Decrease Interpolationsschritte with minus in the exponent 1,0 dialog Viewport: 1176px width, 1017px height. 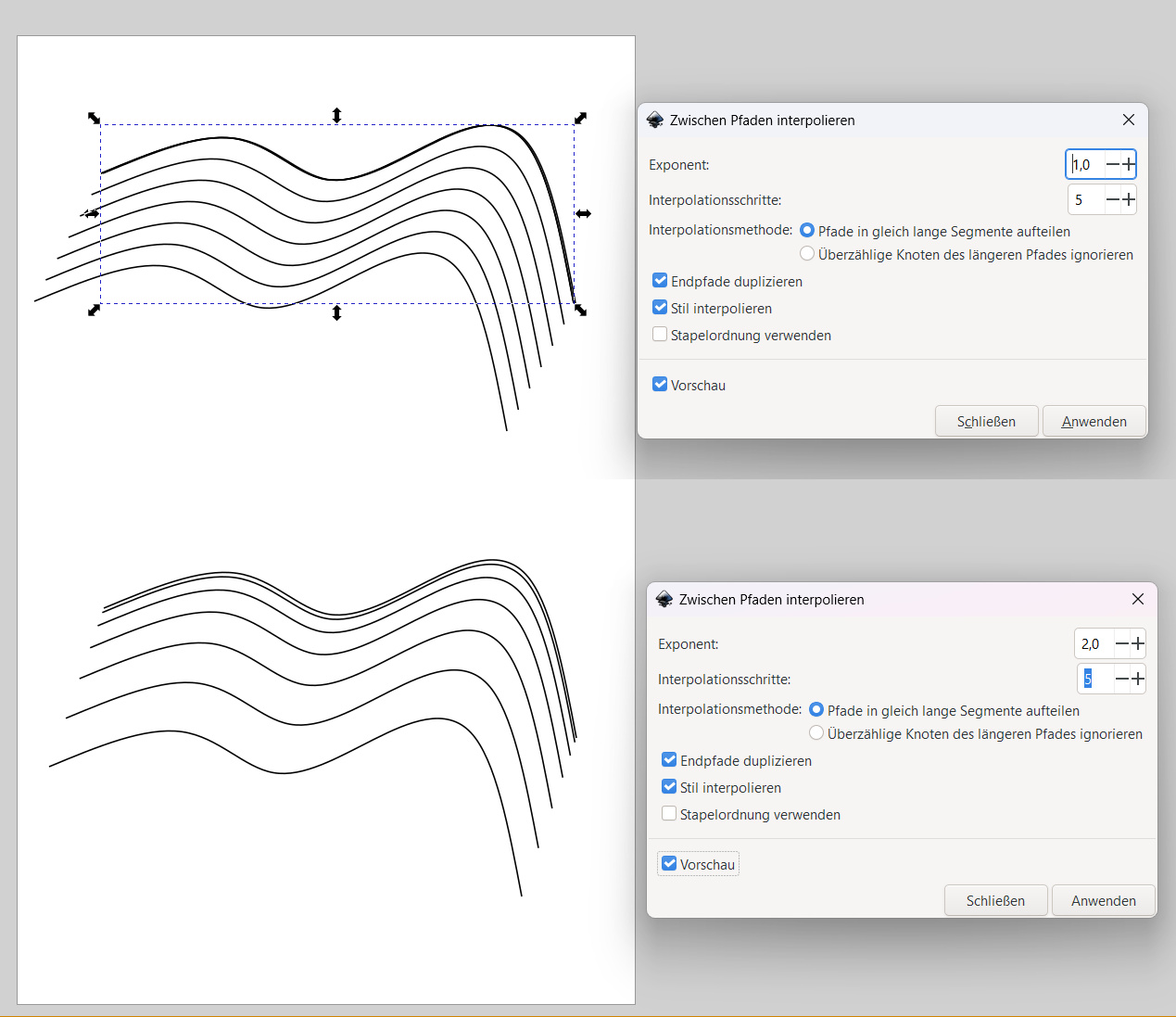[1112, 200]
